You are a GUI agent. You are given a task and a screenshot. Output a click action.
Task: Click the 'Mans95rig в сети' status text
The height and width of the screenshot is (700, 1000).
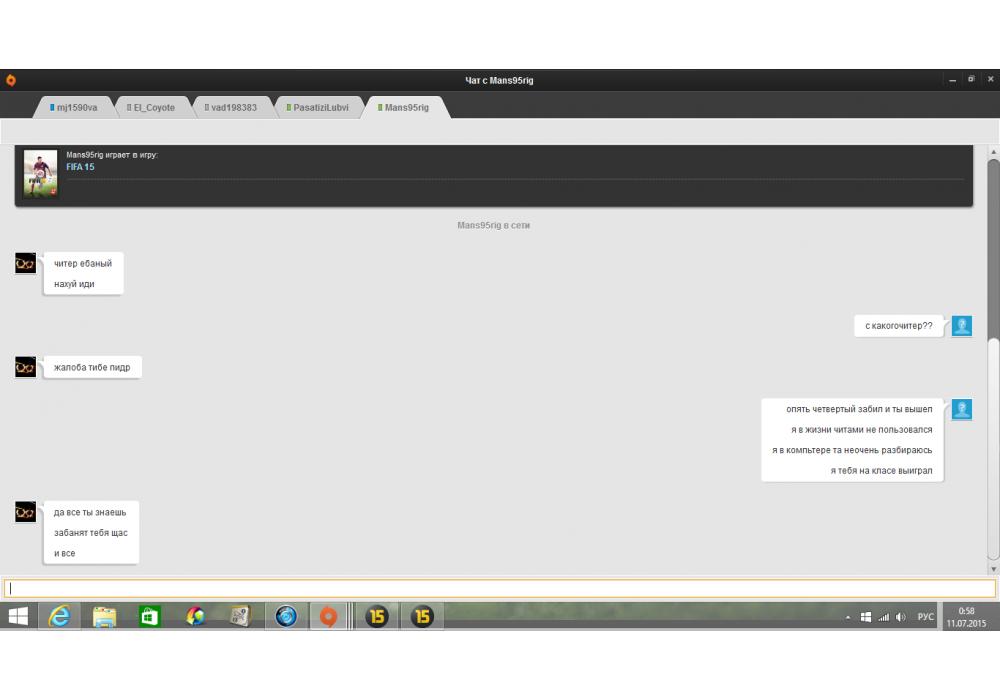tap(494, 225)
